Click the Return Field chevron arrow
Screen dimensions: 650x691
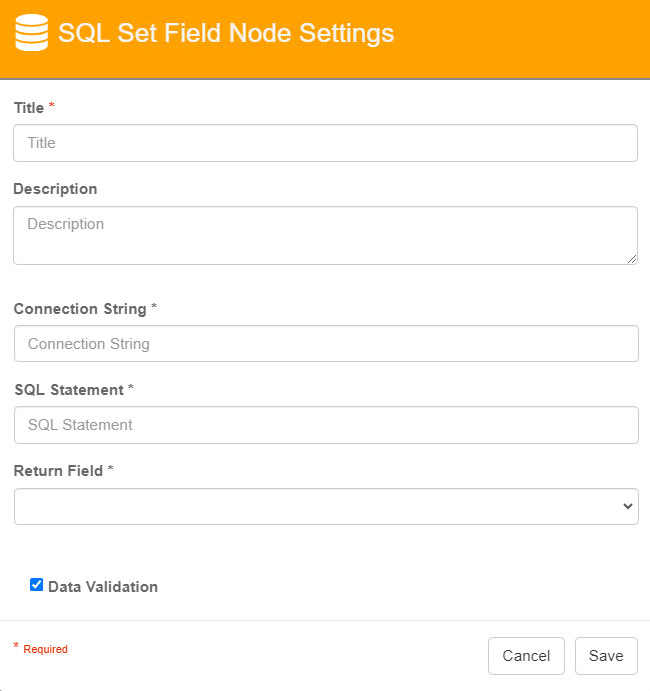tap(628, 506)
